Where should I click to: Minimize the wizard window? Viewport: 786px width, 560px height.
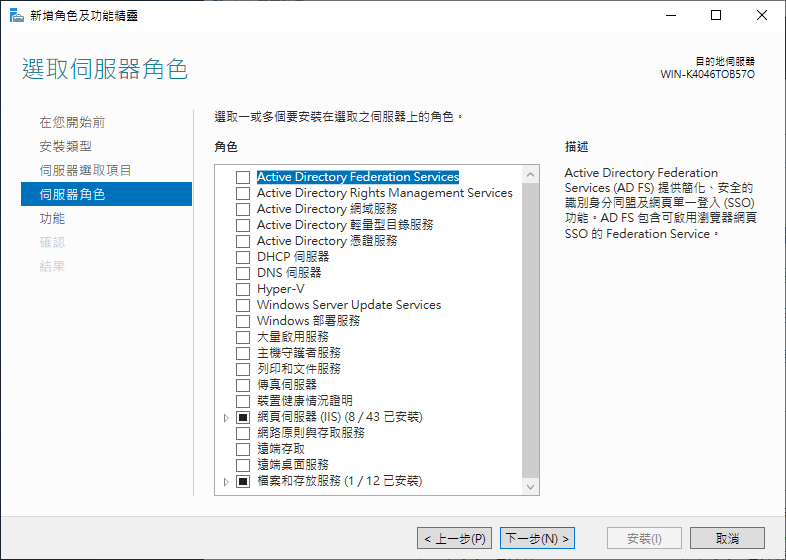coord(671,16)
